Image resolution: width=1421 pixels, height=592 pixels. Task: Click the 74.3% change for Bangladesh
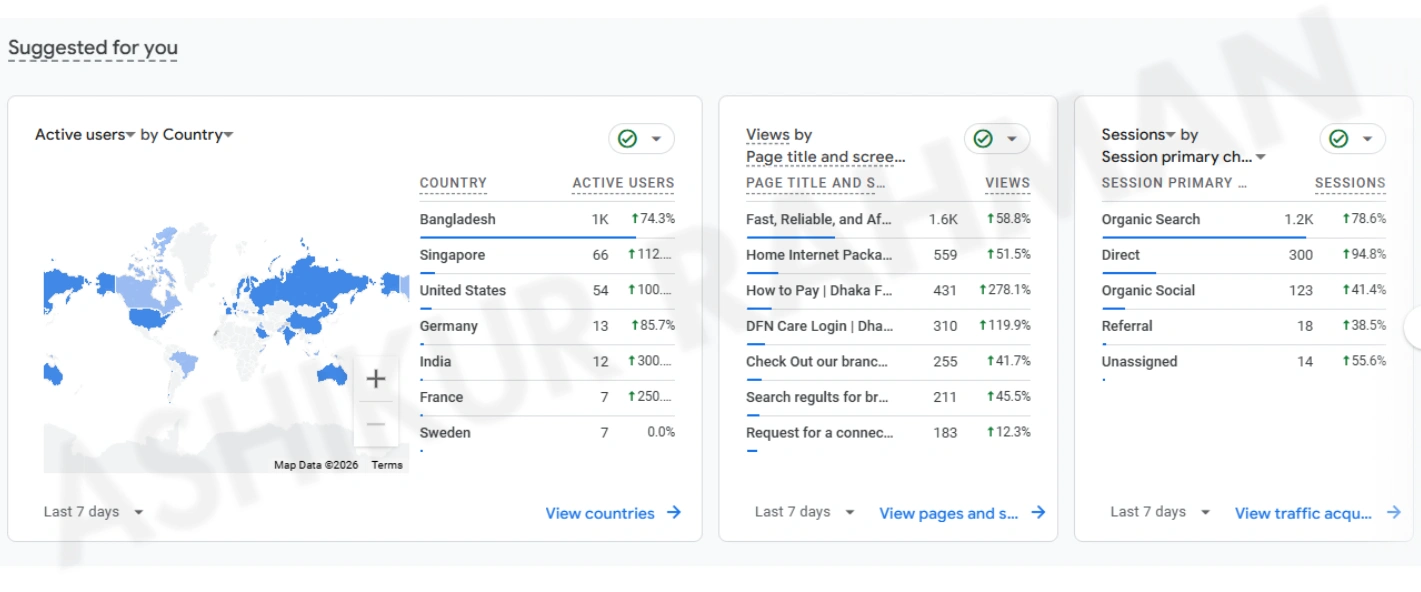click(x=653, y=218)
